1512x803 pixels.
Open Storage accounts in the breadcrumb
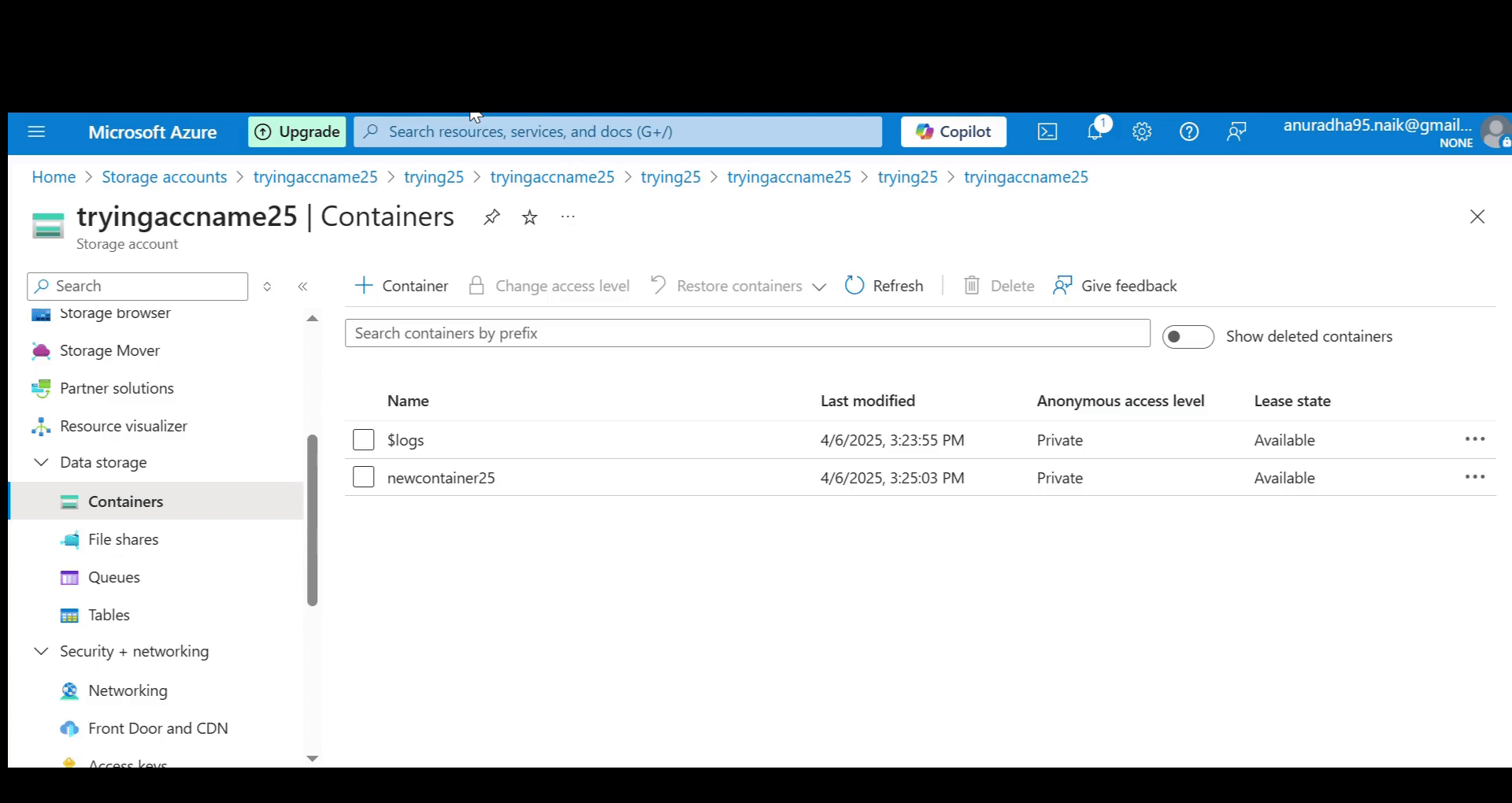click(165, 177)
